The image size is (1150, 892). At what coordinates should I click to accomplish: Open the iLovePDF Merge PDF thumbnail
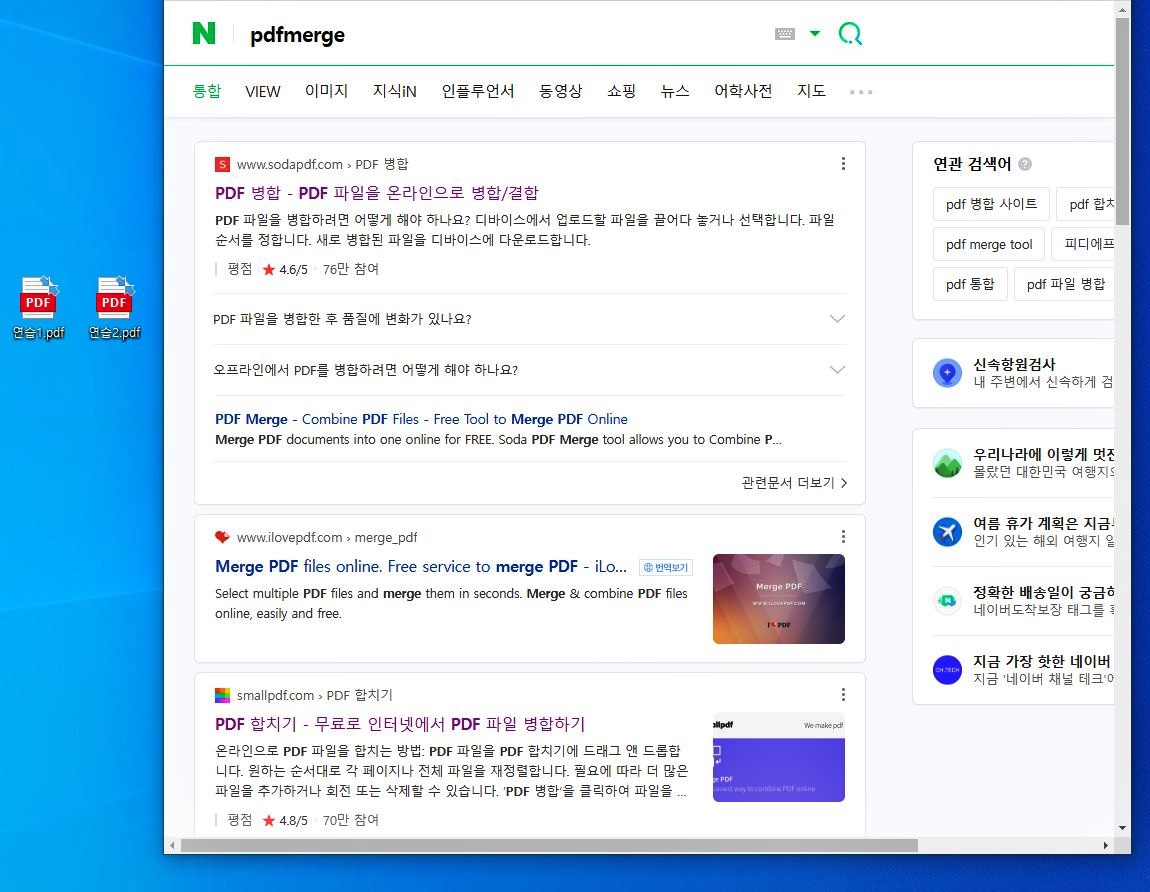(x=779, y=599)
